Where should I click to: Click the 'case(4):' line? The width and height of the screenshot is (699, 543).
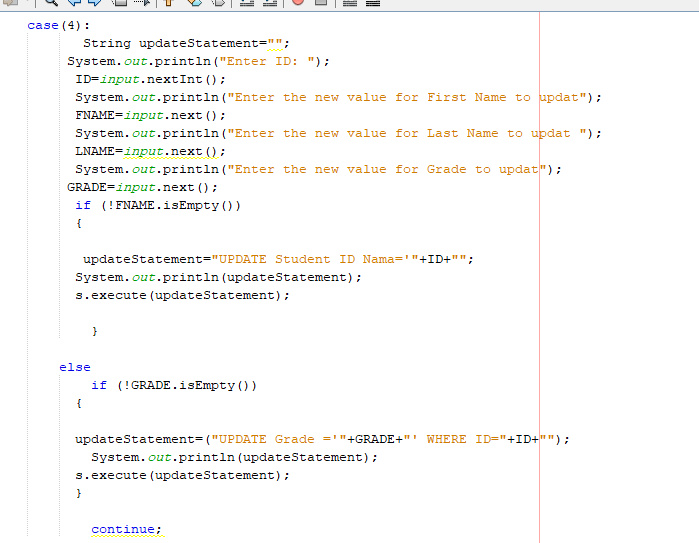(58, 25)
